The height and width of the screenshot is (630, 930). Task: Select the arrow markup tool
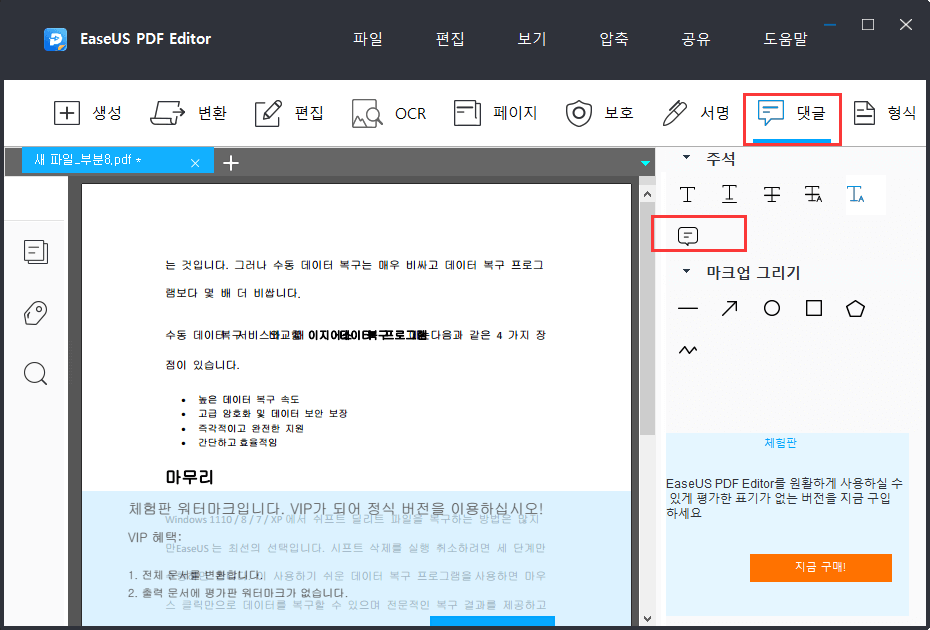[x=729, y=308]
